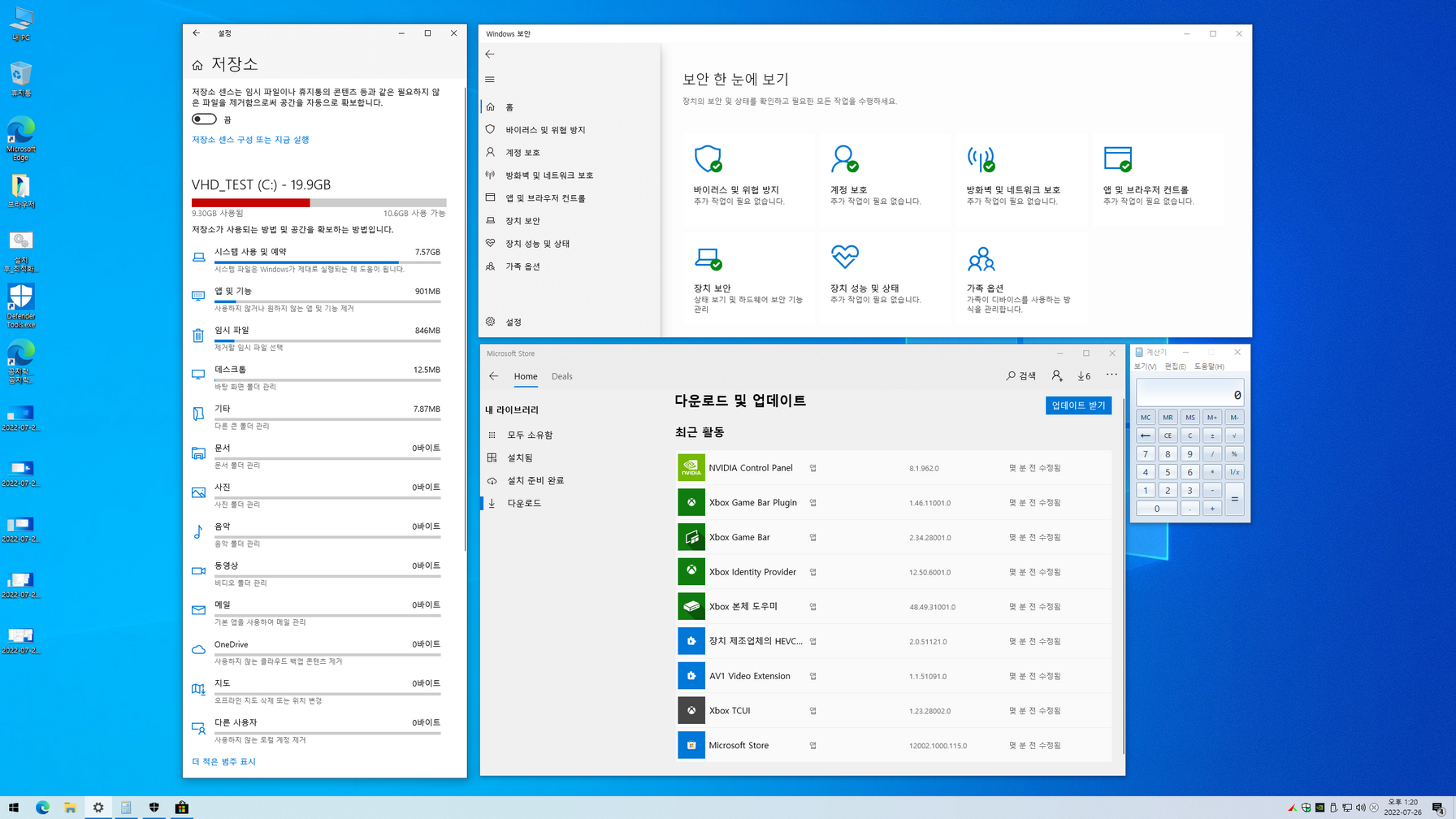Click trash icon for 임시 파일

pos(198,336)
